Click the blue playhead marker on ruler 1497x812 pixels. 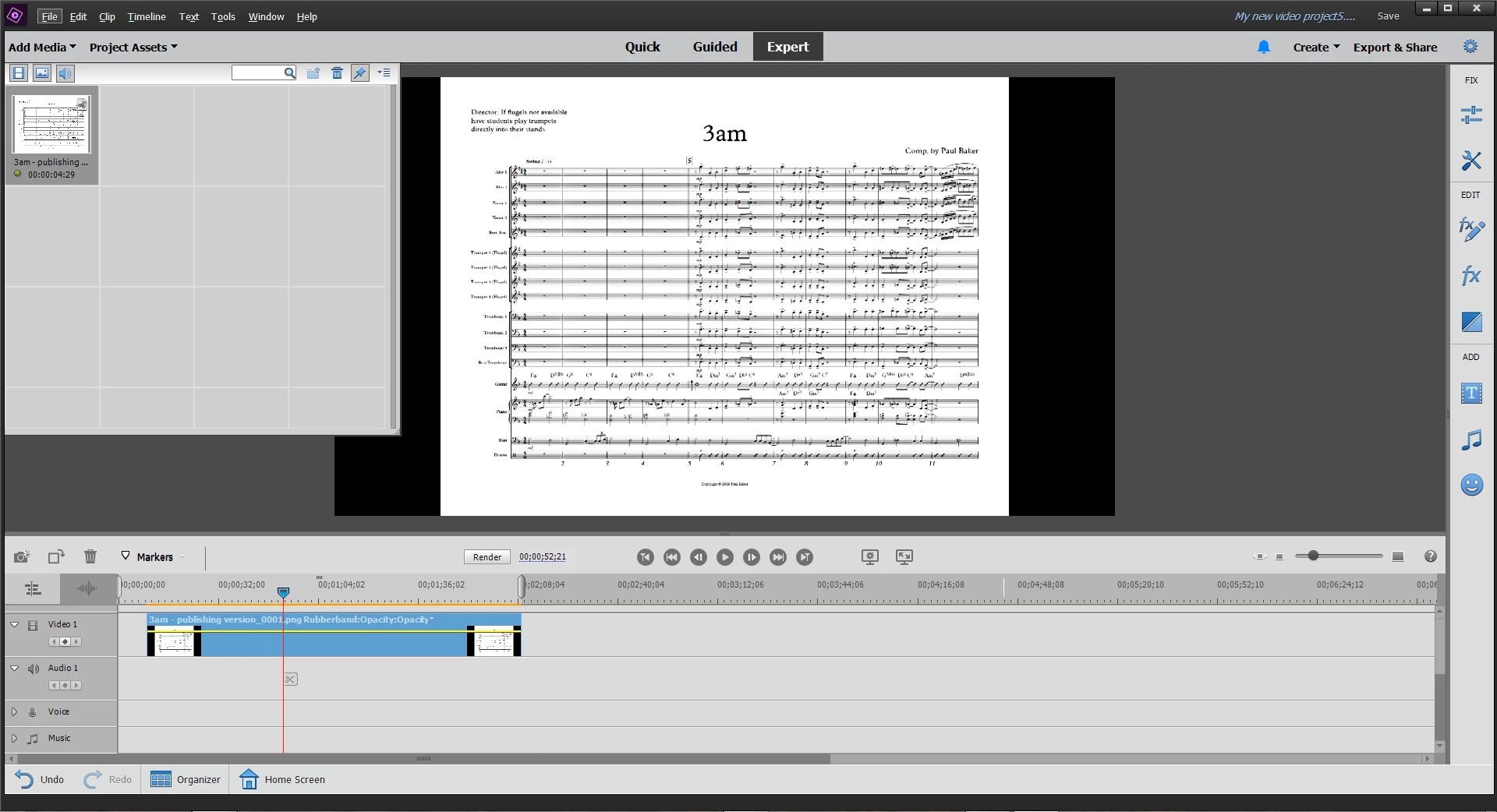coord(284,593)
